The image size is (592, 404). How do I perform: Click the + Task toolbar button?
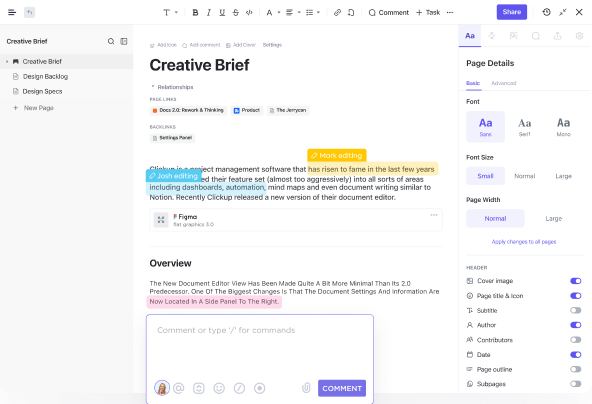tap(428, 12)
